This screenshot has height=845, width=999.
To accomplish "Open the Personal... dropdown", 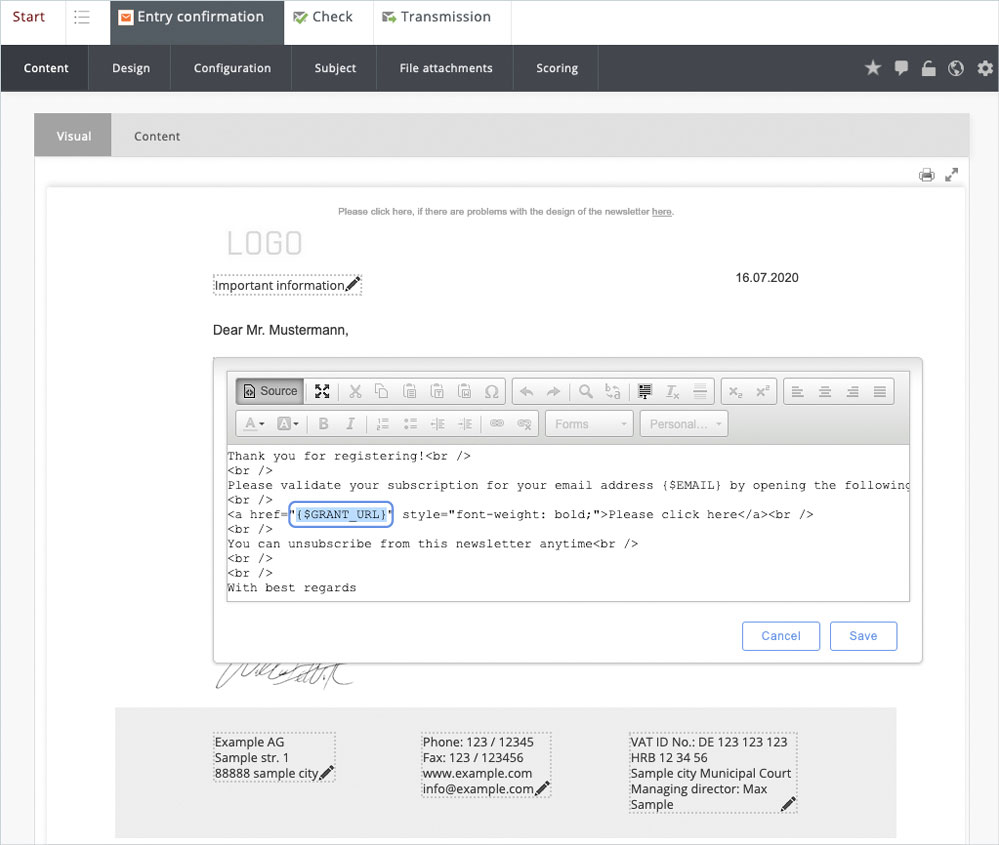I will coord(683,424).
